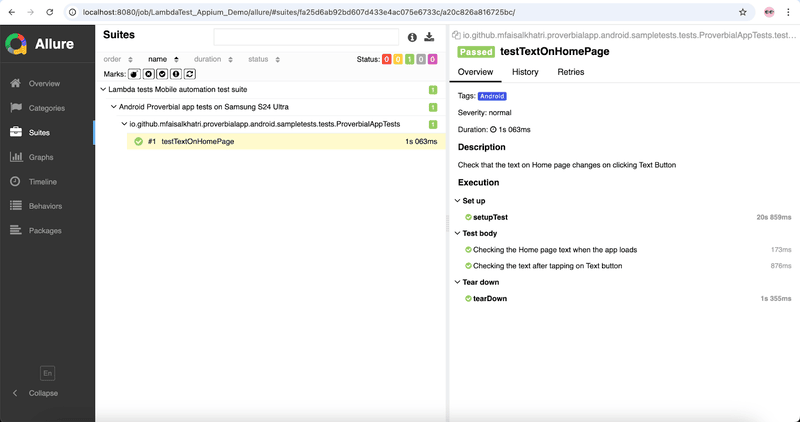Toggle the retries mark filter

[190, 74]
